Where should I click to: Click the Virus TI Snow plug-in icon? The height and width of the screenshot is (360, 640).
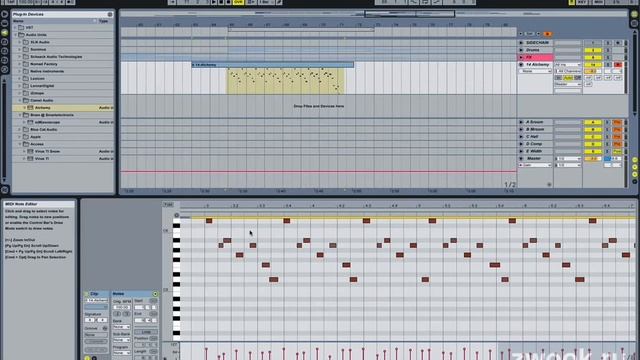[30, 151]
